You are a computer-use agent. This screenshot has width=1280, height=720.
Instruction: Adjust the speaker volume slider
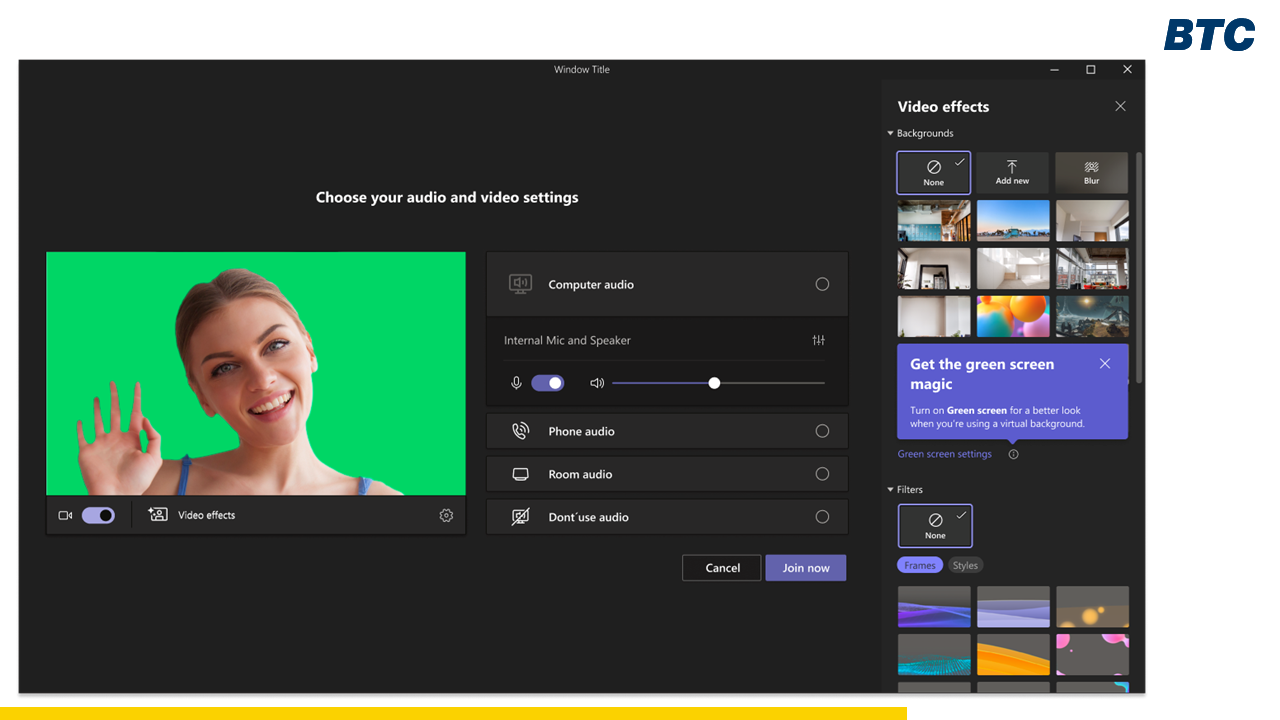[x=718, y=383]
